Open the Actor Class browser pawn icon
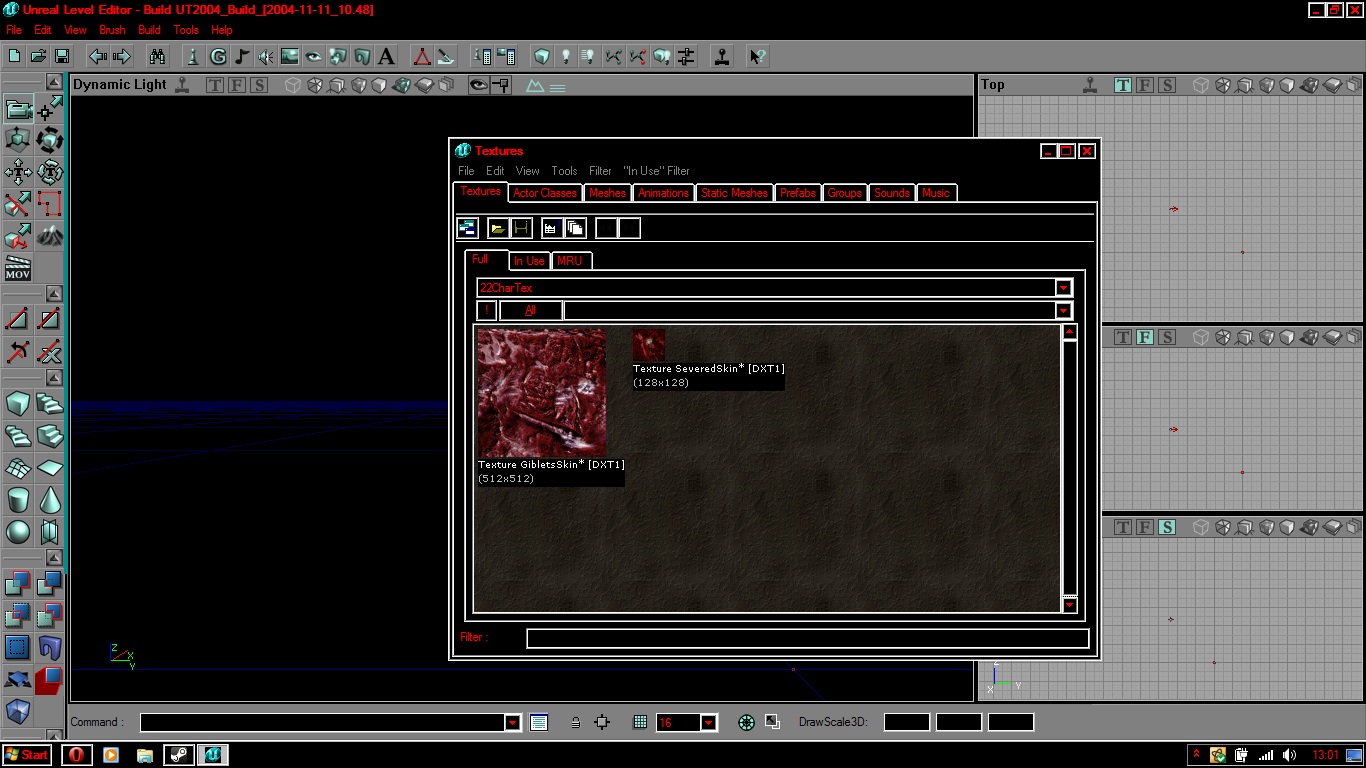The height and width of the screenshot is (768, 1366). (x=193, y=56)
